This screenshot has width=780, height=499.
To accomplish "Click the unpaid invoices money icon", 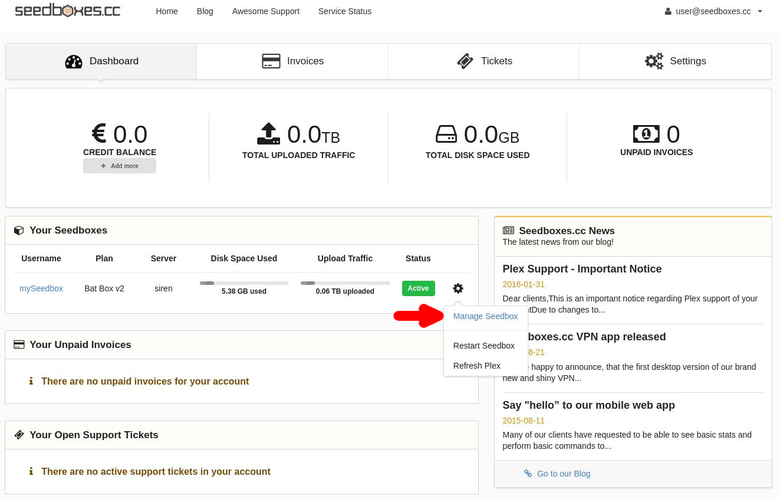I will pyautogui.click(x=646, y=134).
